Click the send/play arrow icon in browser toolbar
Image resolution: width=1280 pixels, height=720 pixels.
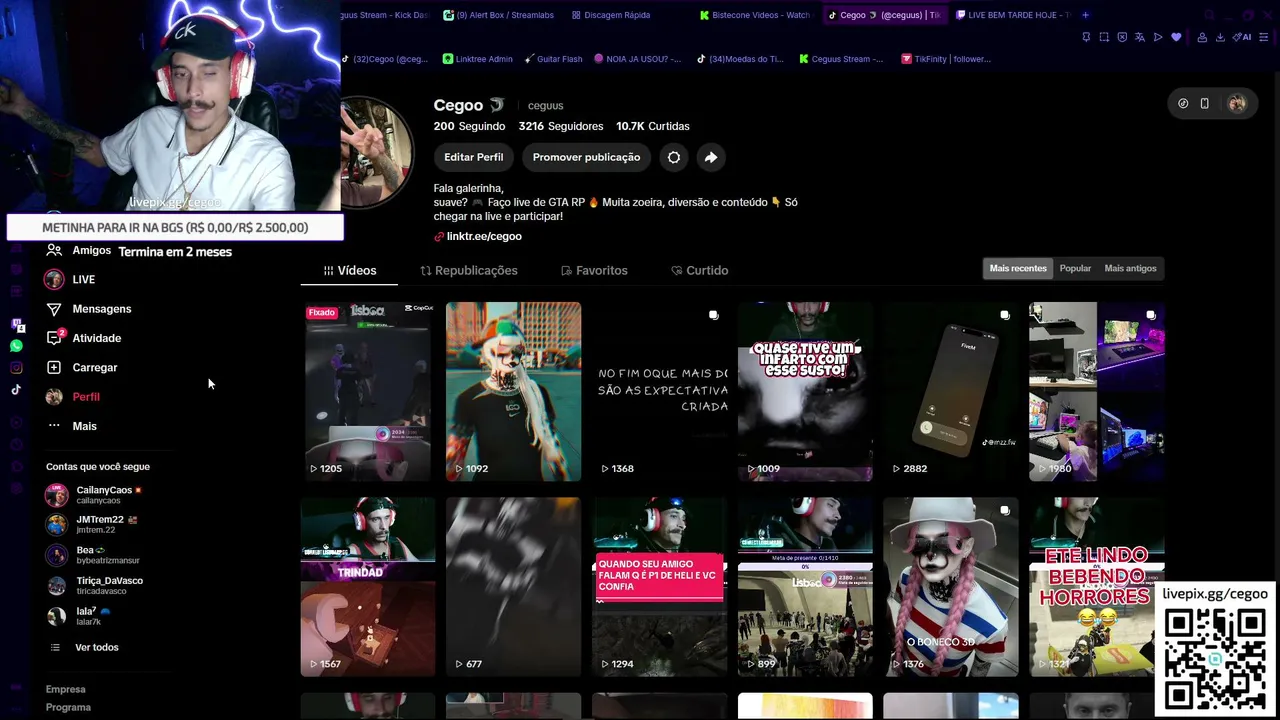tap(1158, 37)
